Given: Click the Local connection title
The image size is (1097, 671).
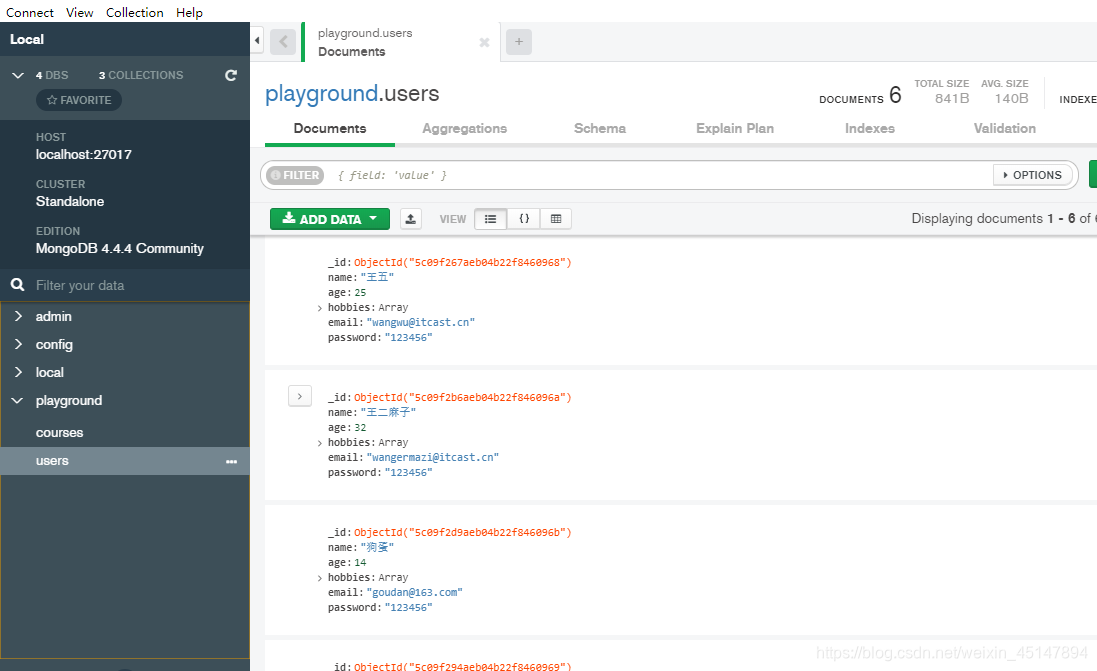Looking at the screenshot, I should pos(27,39).
